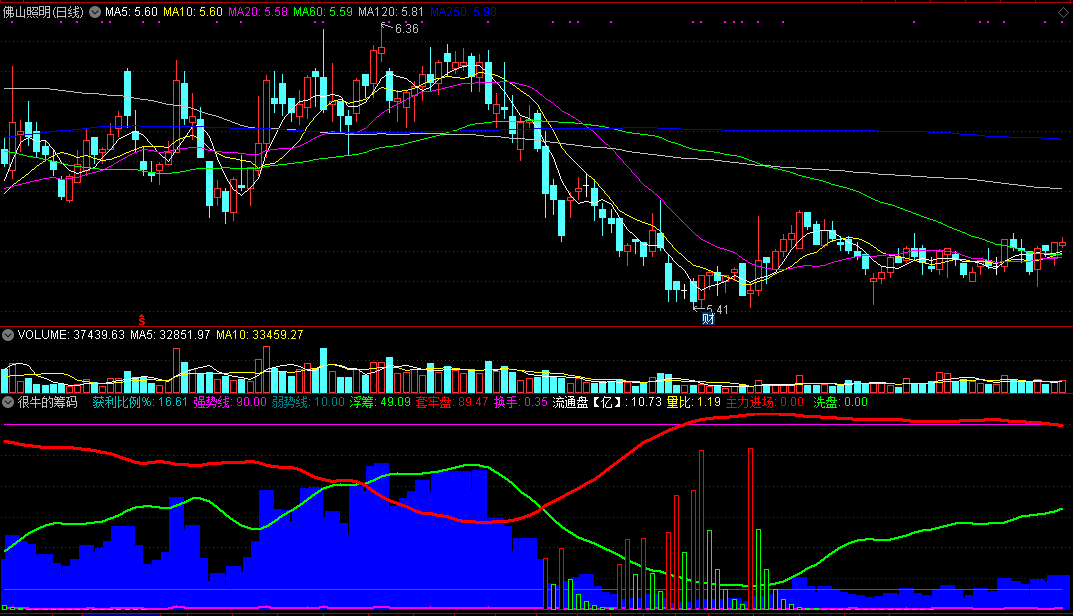Click the 主力进场: 0.00 value
The image size is (1073, 616).
pos(764,402)
